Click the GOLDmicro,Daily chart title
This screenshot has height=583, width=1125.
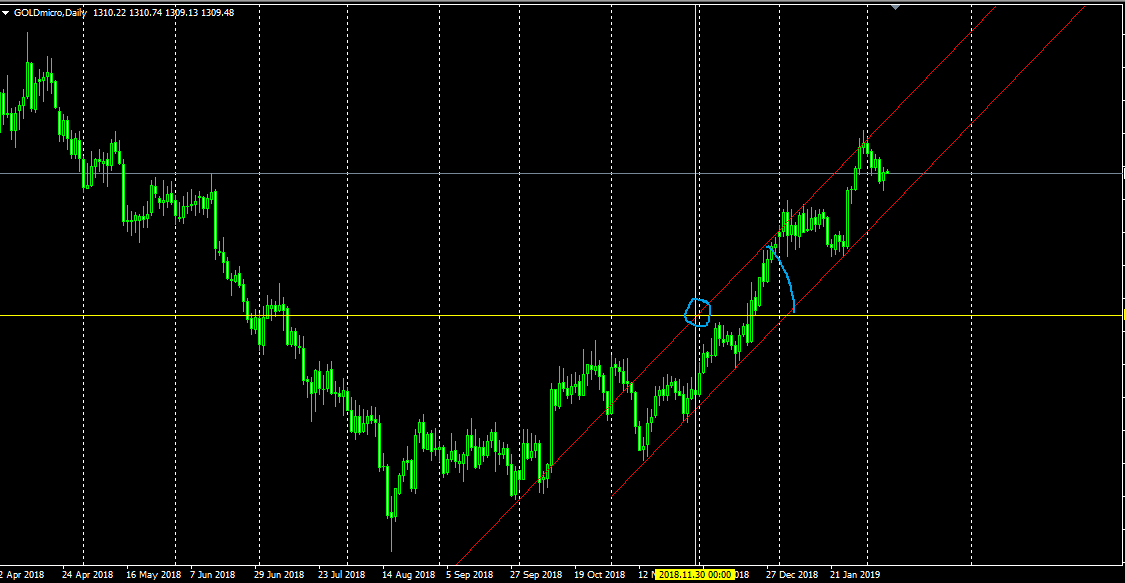tap(50, 13)
